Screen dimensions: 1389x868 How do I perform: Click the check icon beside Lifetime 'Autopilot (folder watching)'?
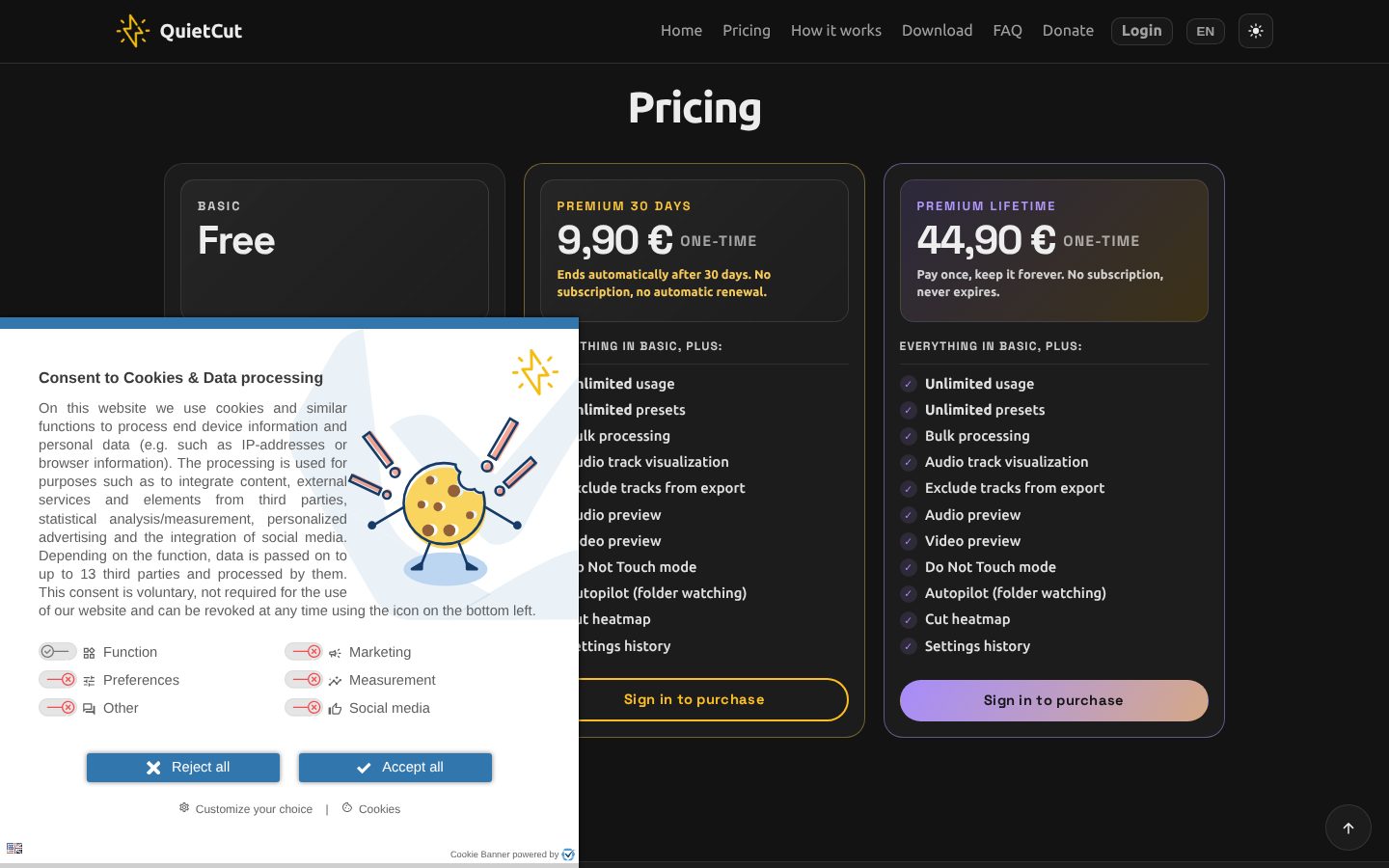pyautogui.click(x=908, y=593)
